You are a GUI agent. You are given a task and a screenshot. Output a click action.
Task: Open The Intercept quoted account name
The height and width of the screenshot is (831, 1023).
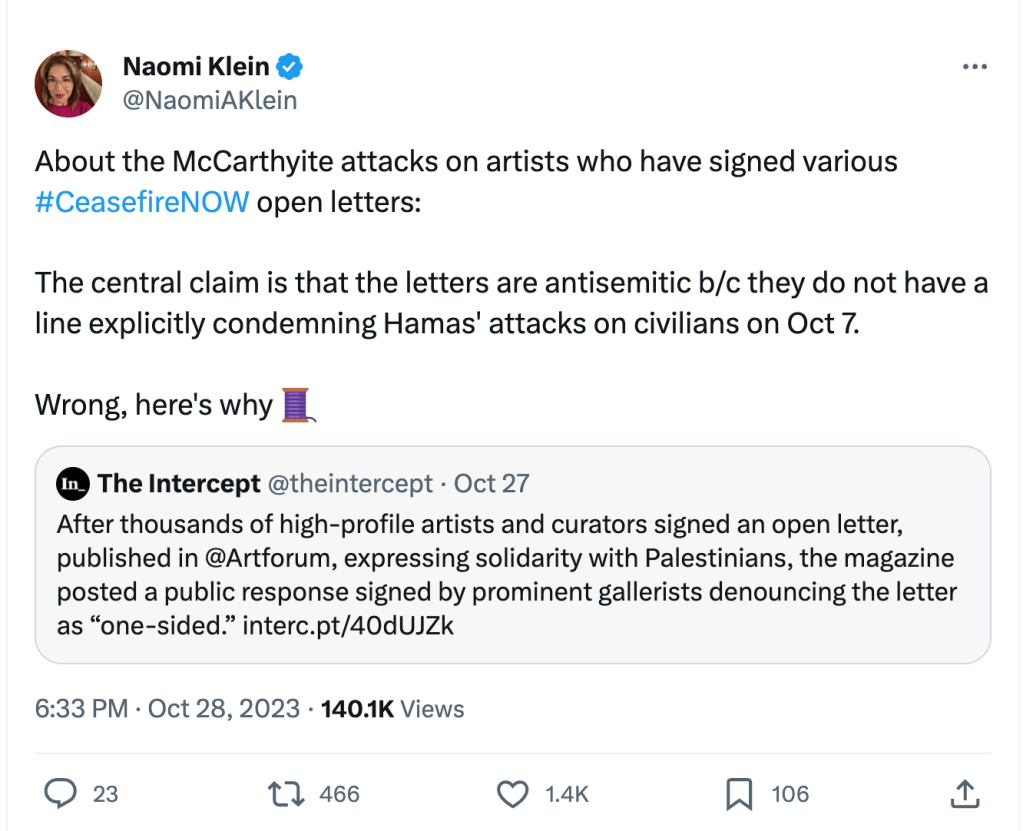[x=179, y=484]
